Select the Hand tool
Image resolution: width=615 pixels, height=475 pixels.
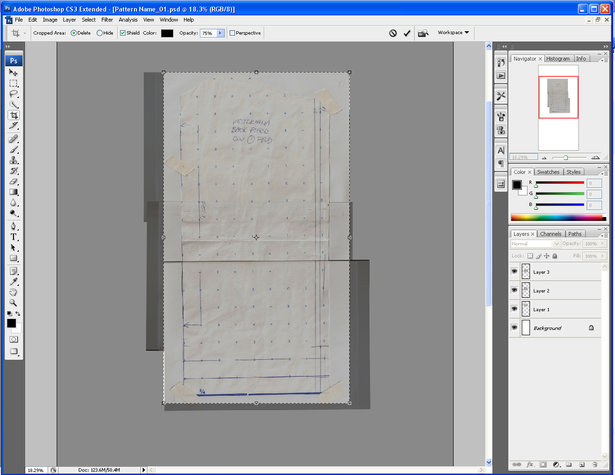[13, 292]
